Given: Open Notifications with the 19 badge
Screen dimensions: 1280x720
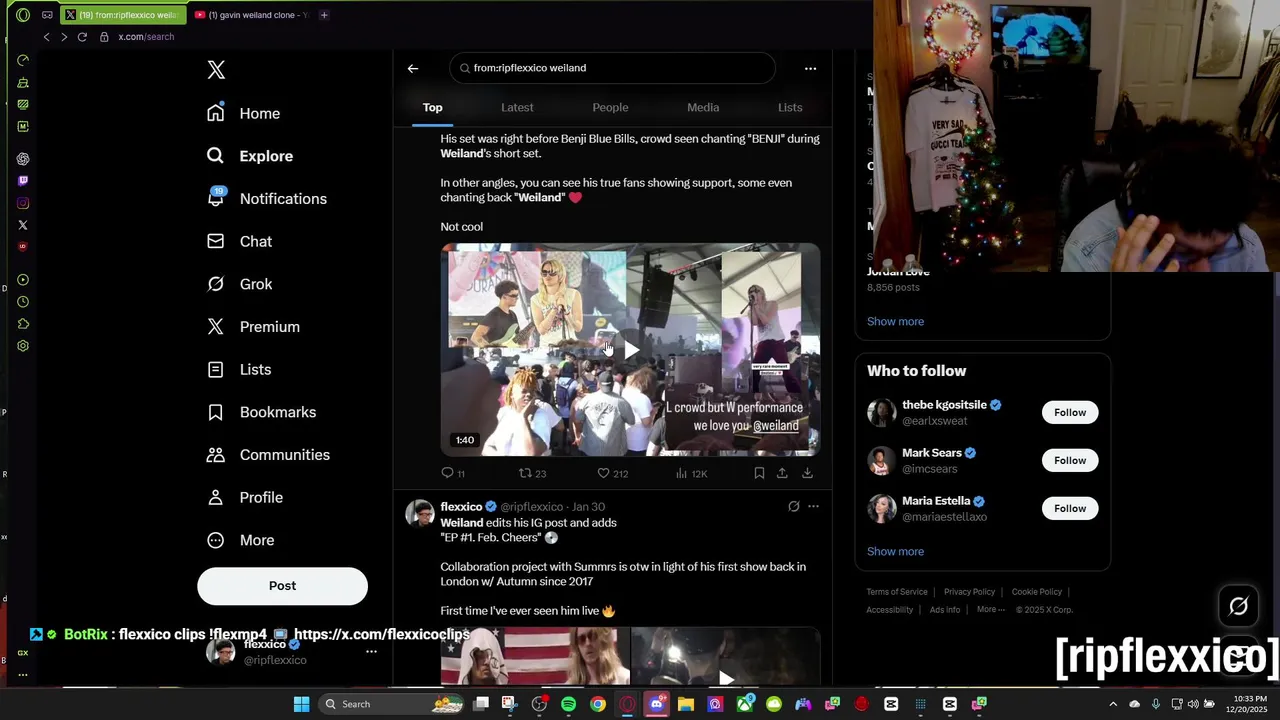Looking at the screenshot, I should (x=267, y=199).
